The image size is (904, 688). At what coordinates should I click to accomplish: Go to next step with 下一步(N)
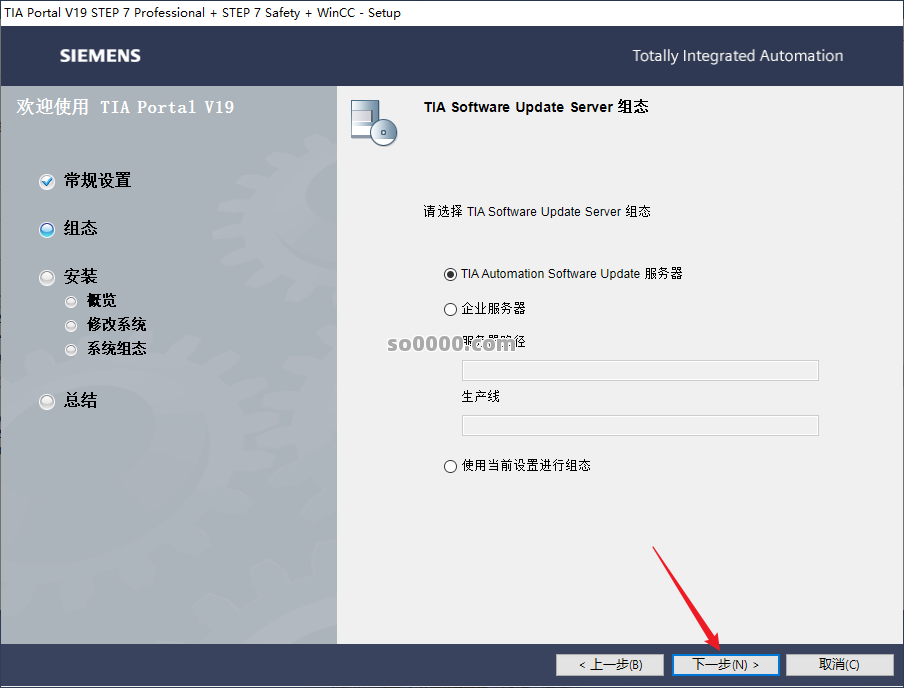point(725,664)
